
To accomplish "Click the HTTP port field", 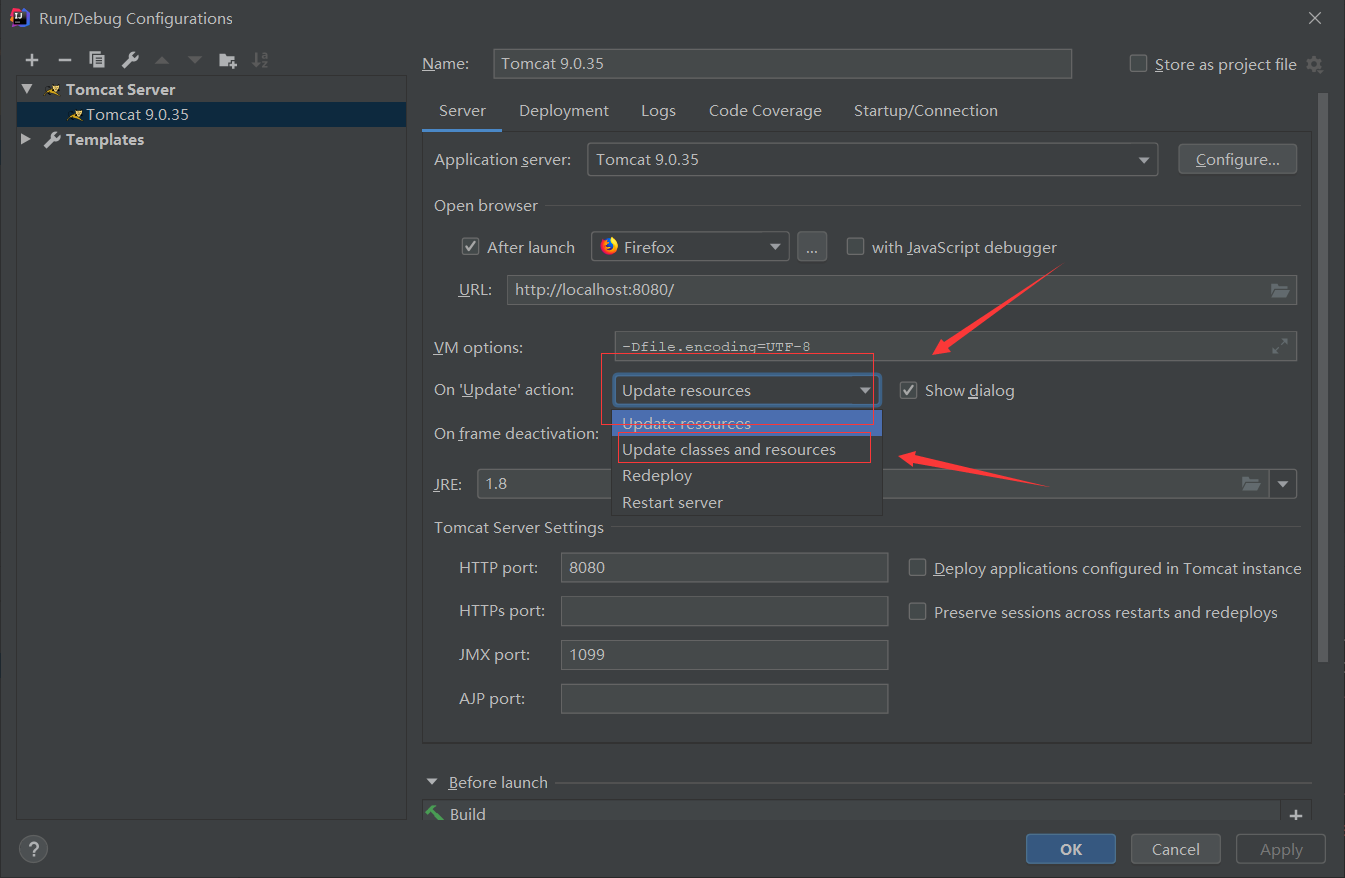I will click(x=724, y=567).
